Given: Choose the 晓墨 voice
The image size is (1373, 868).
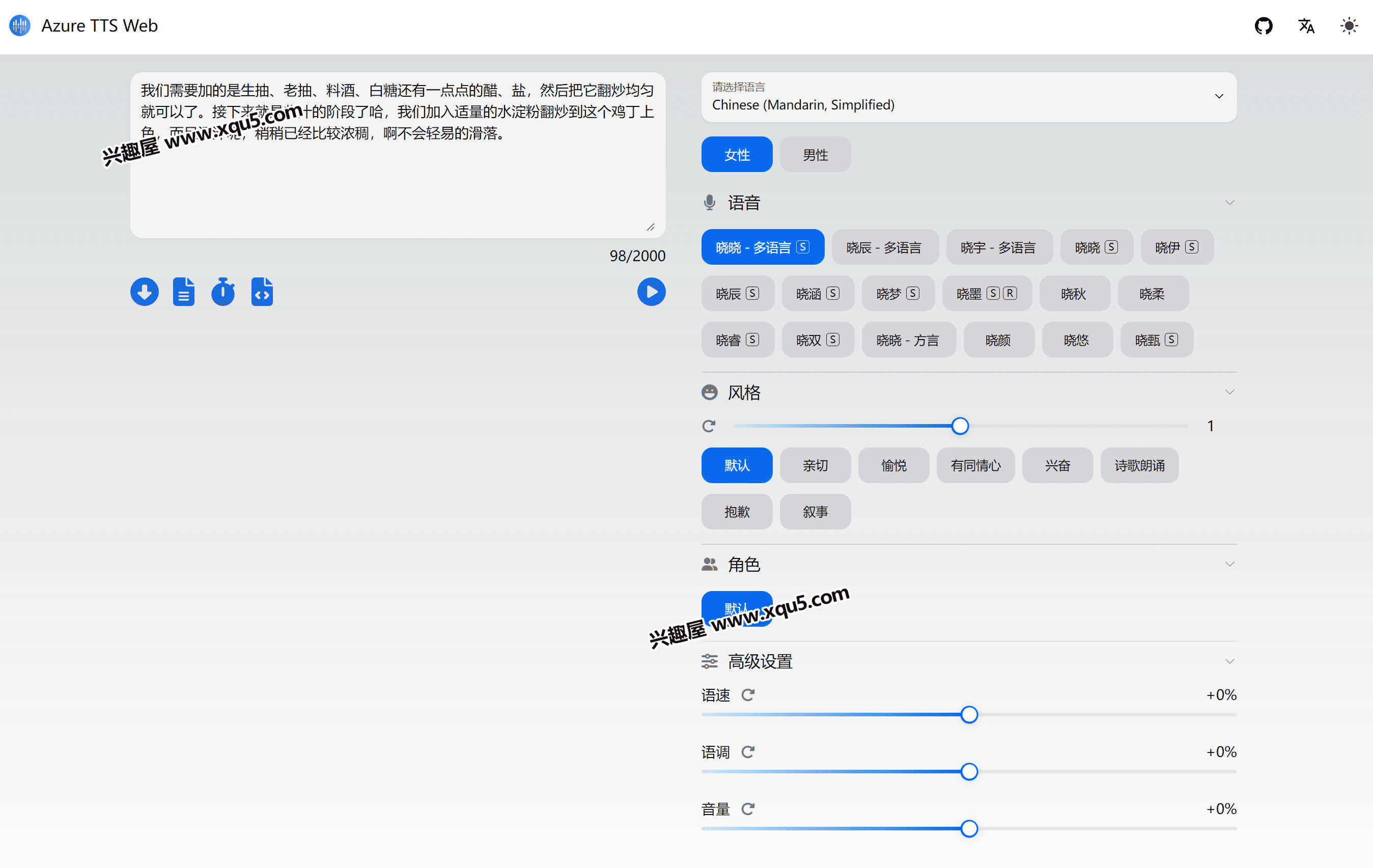Looking at the screenshot, I should click(x=987, y=294).
